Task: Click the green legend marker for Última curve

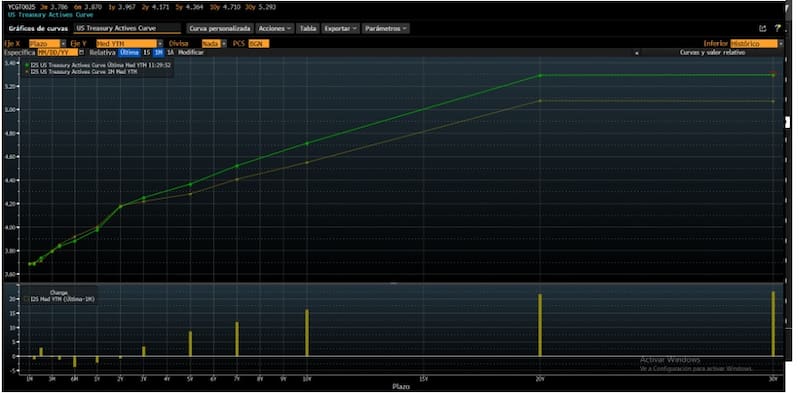Action: (27, 65)
